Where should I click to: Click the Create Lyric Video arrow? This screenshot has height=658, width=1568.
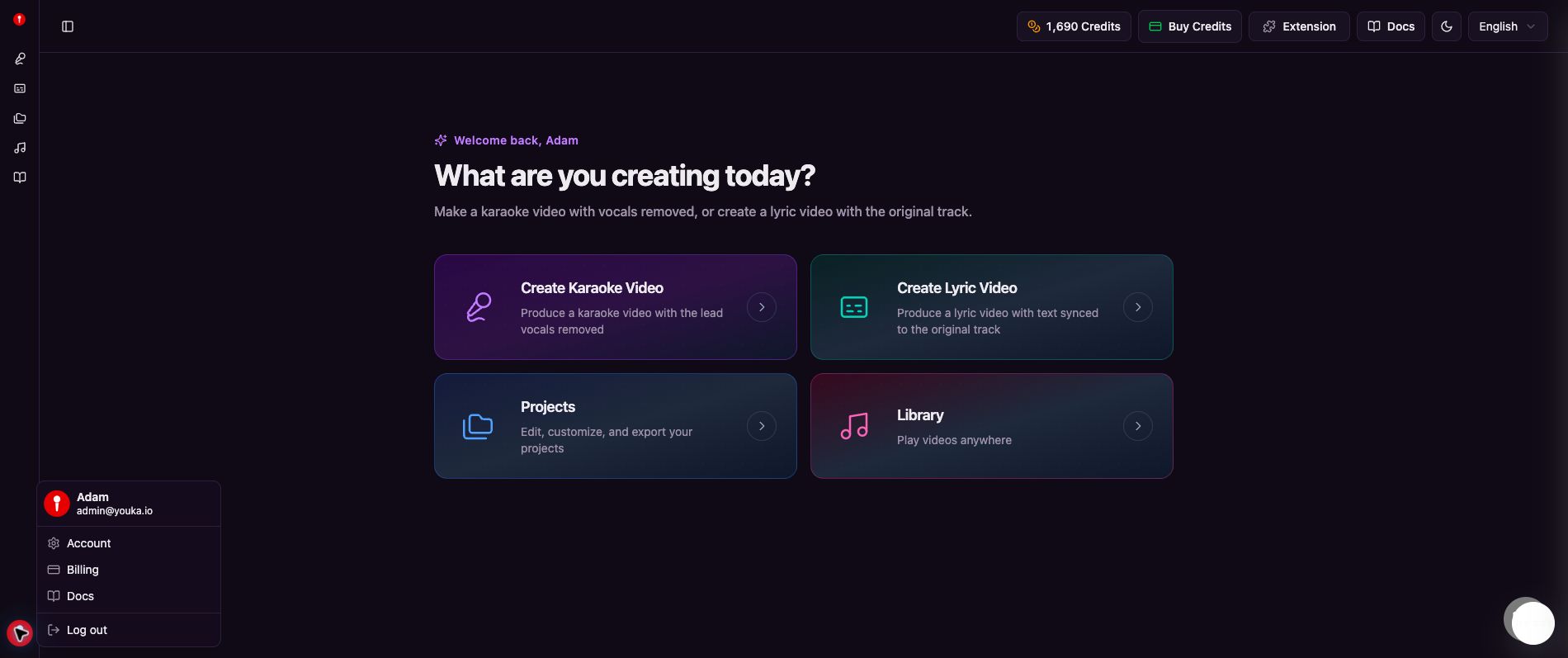(1137, 307)
